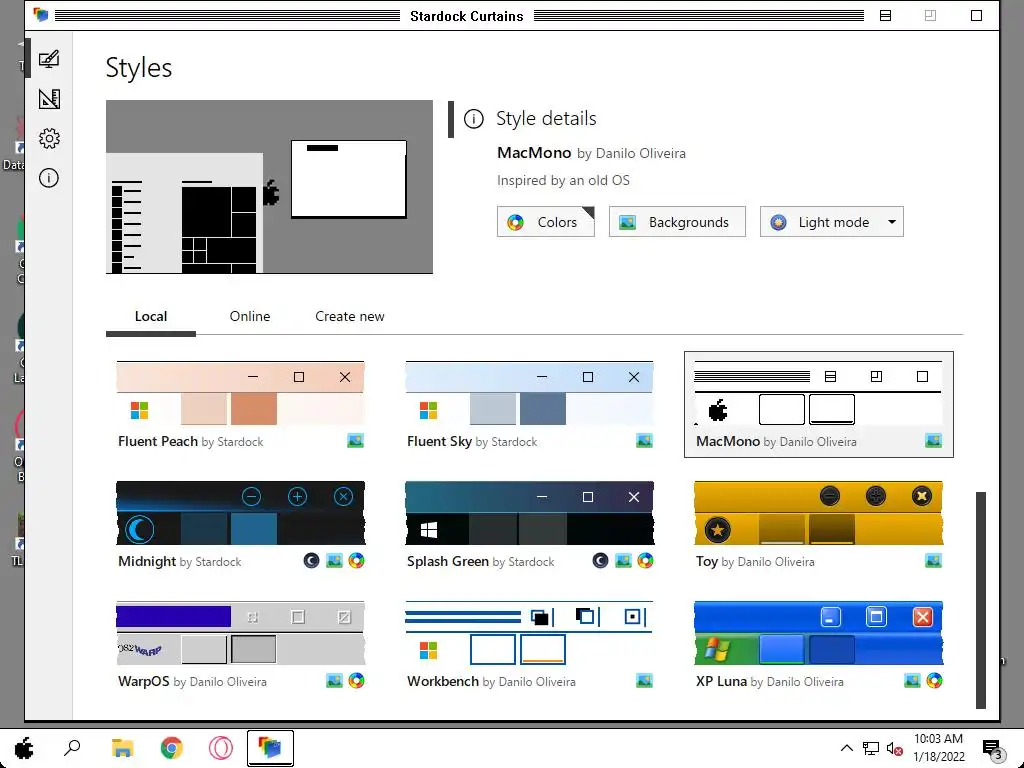Switch to the Online tab
The image size is (1024, 768).
point(249,317)
